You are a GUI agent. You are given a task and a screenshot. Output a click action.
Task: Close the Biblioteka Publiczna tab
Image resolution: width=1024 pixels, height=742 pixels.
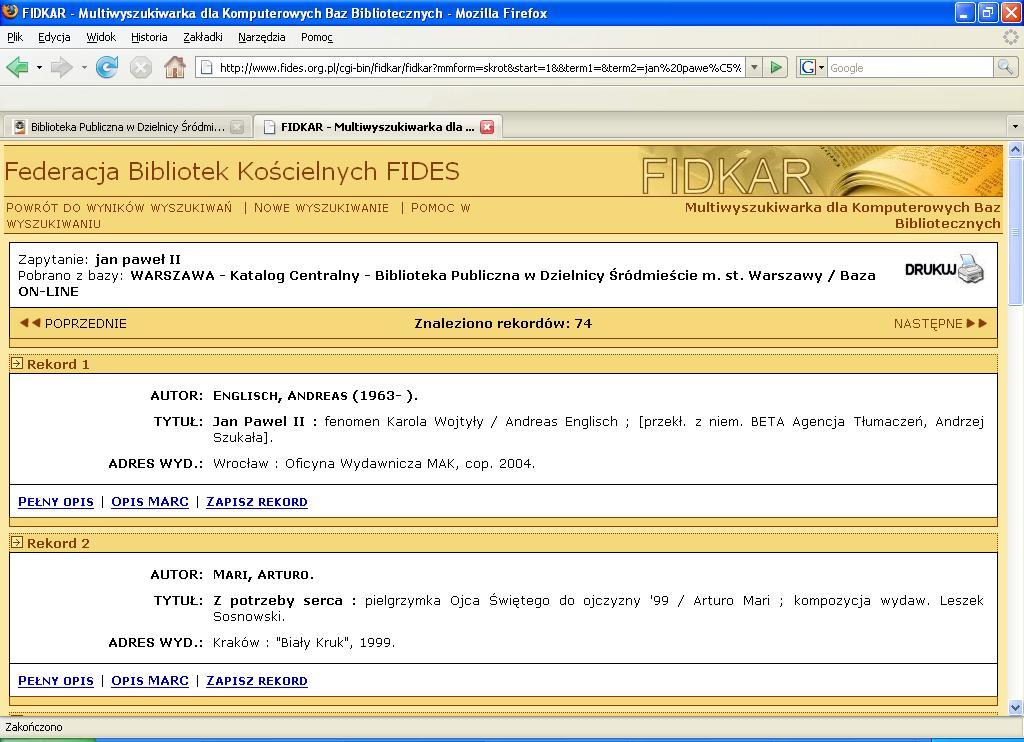(237, 127)
